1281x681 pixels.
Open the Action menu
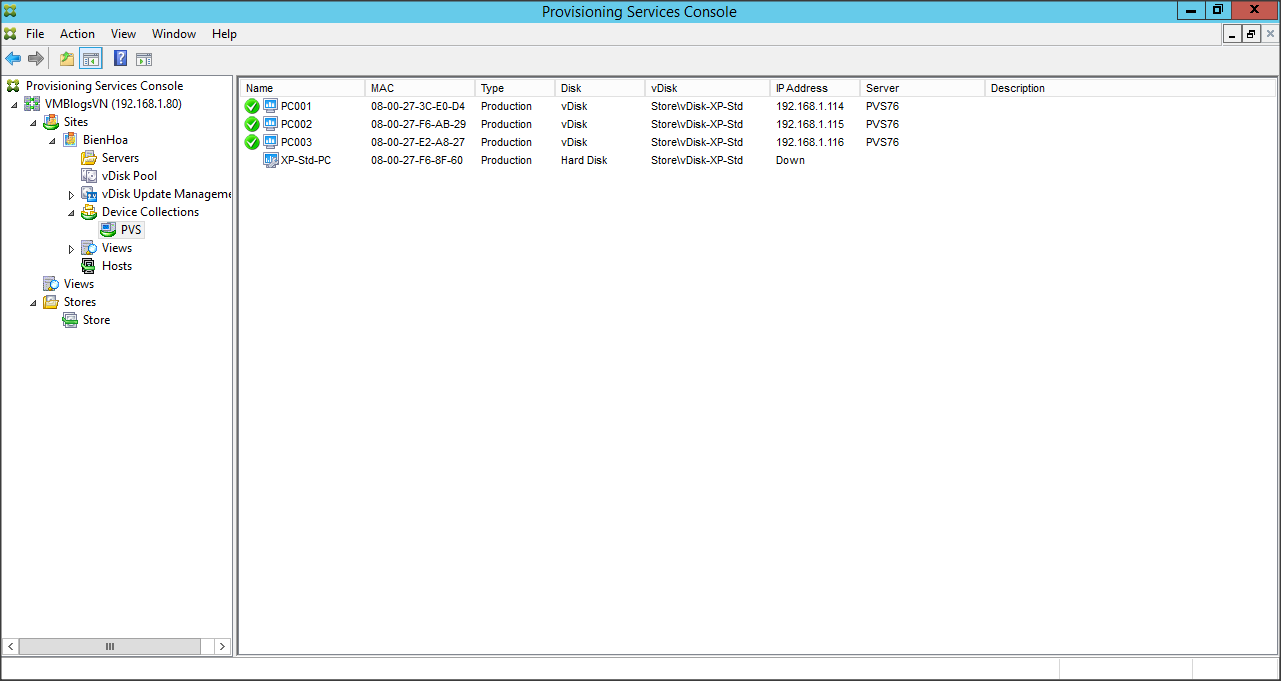(x=77, y=34)
